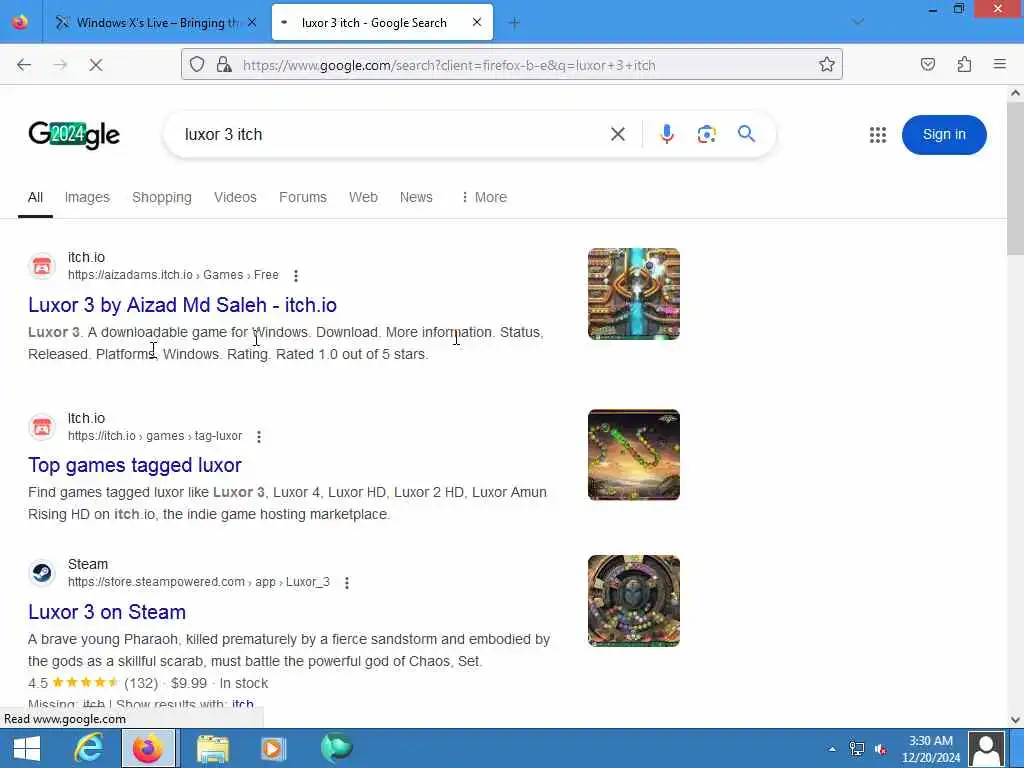Open the Luxor 3 on Steam link
Image resolution: width=1024 pixels, height=768 pixels.
coord(107,612)
